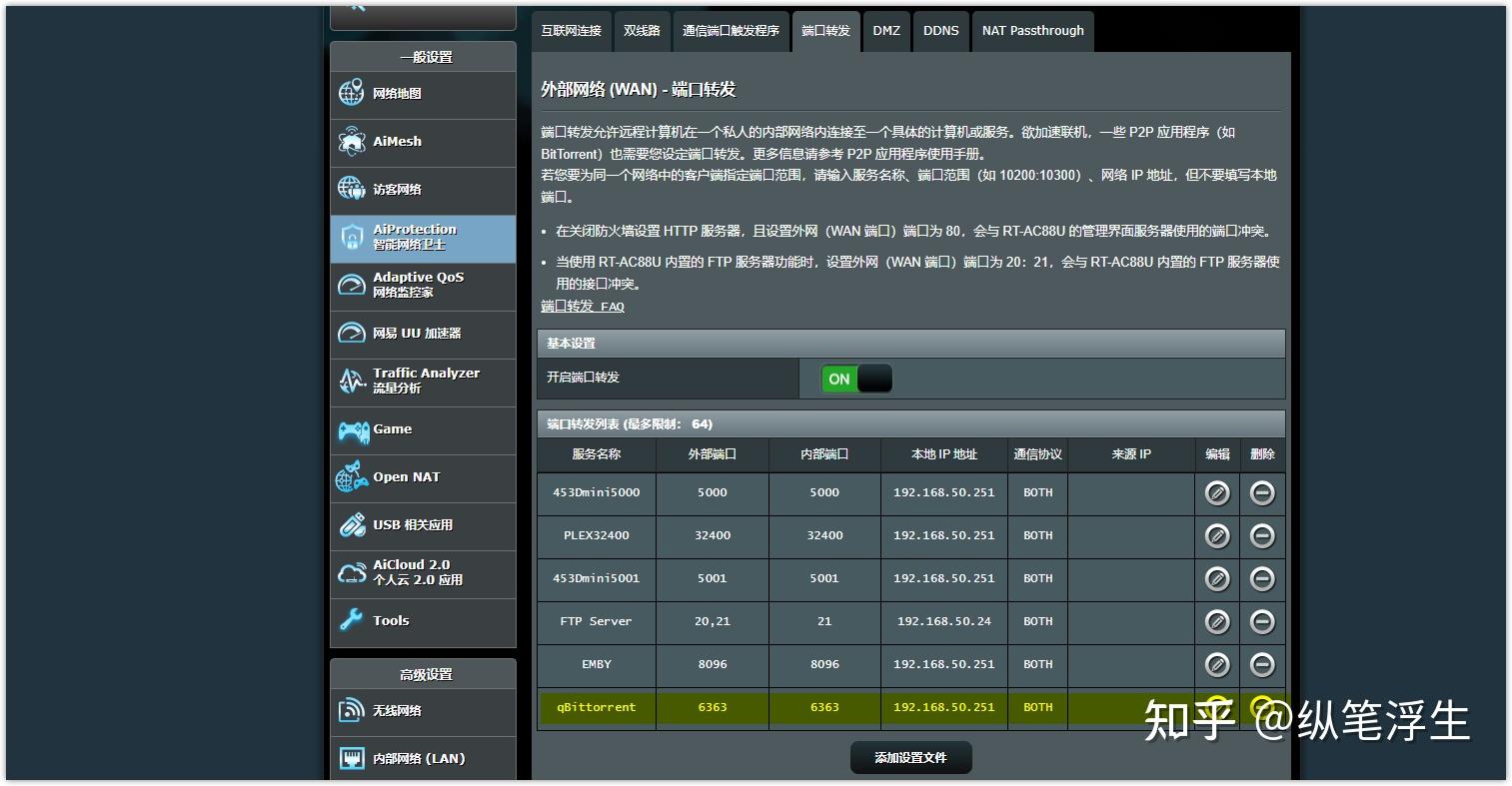Edit the 453Dmini5001 rule
Image resolution: width=1512 pixels, height=786 pixels.
[1217, 578]
